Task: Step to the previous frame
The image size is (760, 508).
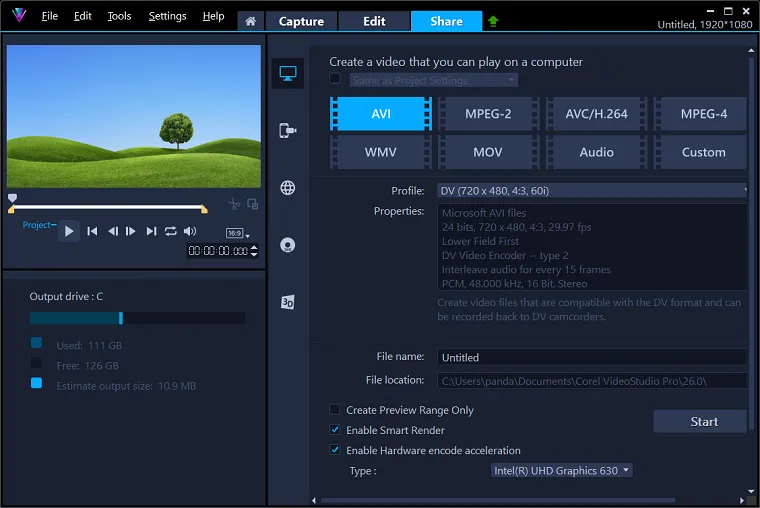Action: point(113,231)
